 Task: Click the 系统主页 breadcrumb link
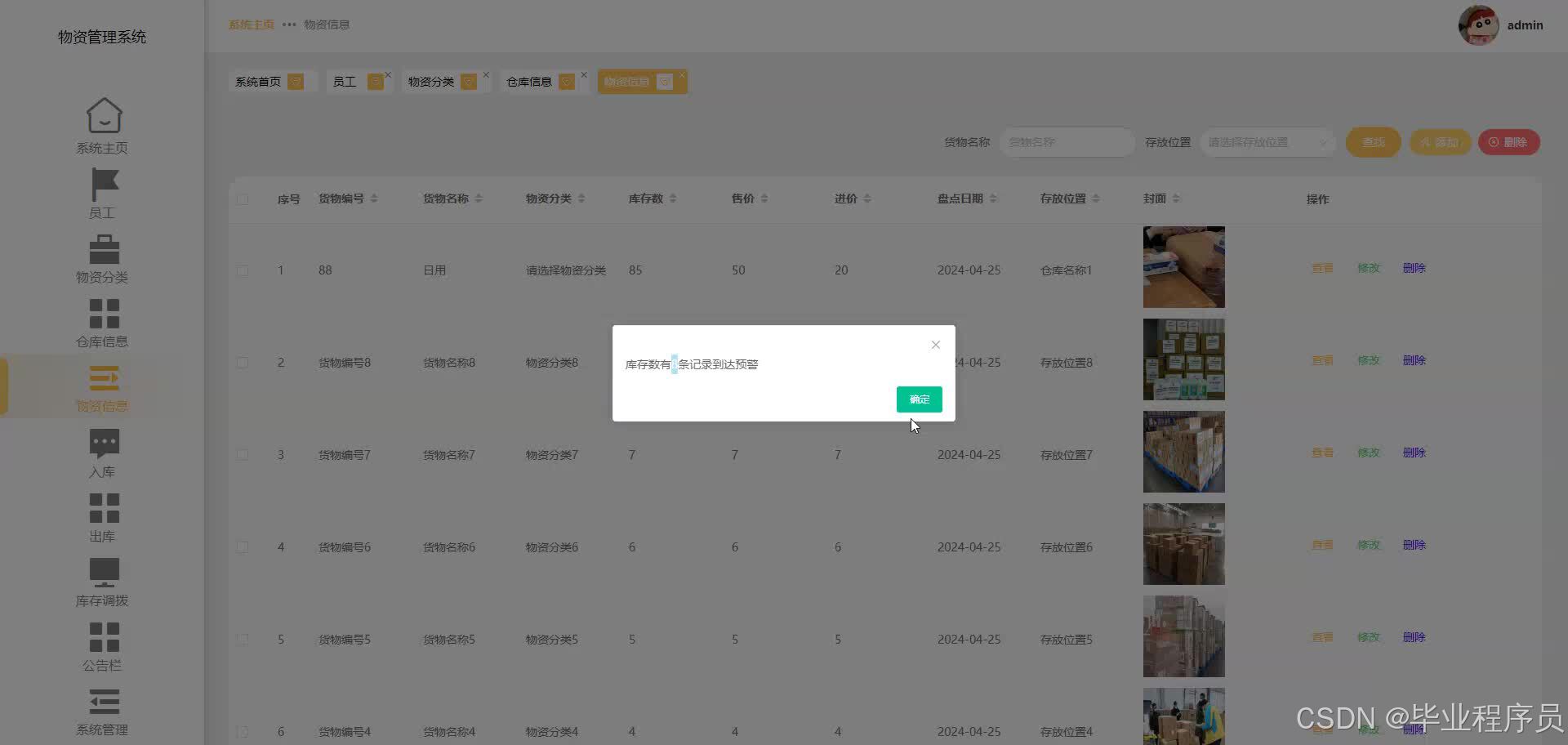pos(252,25)
